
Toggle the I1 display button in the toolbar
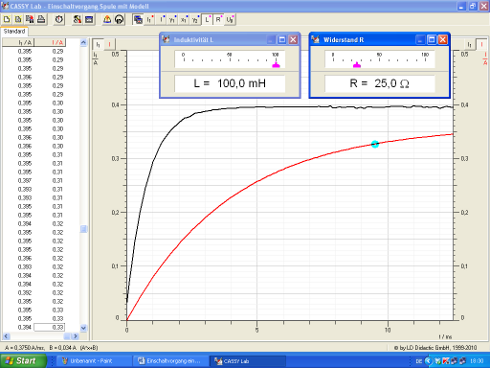[x=150, y=20]
